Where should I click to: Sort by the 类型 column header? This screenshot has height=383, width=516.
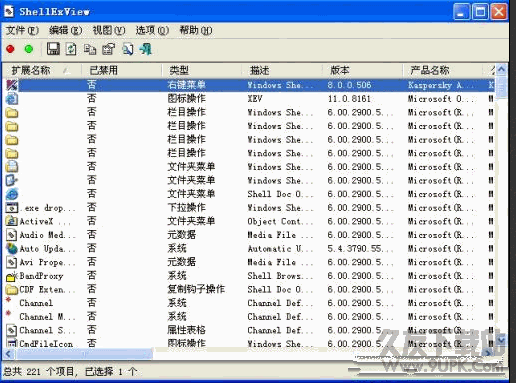click(x=202, y=70)
